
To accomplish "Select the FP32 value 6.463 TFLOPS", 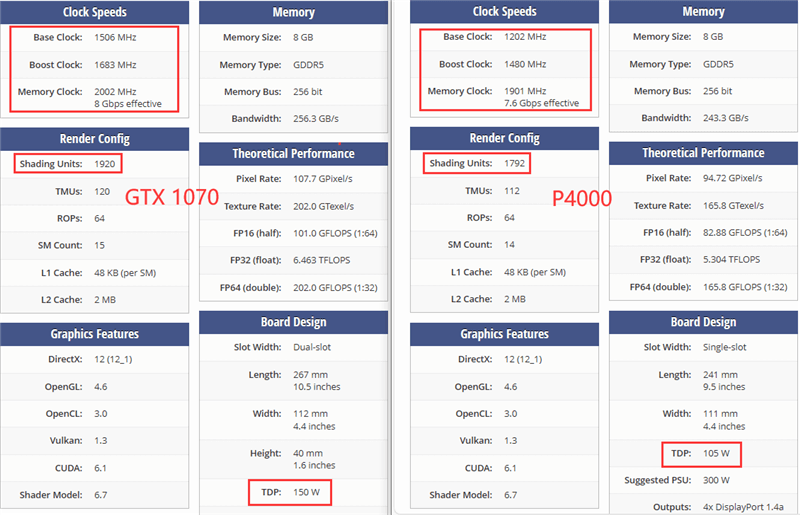I will pyautogui.click(x=322, y=260).
